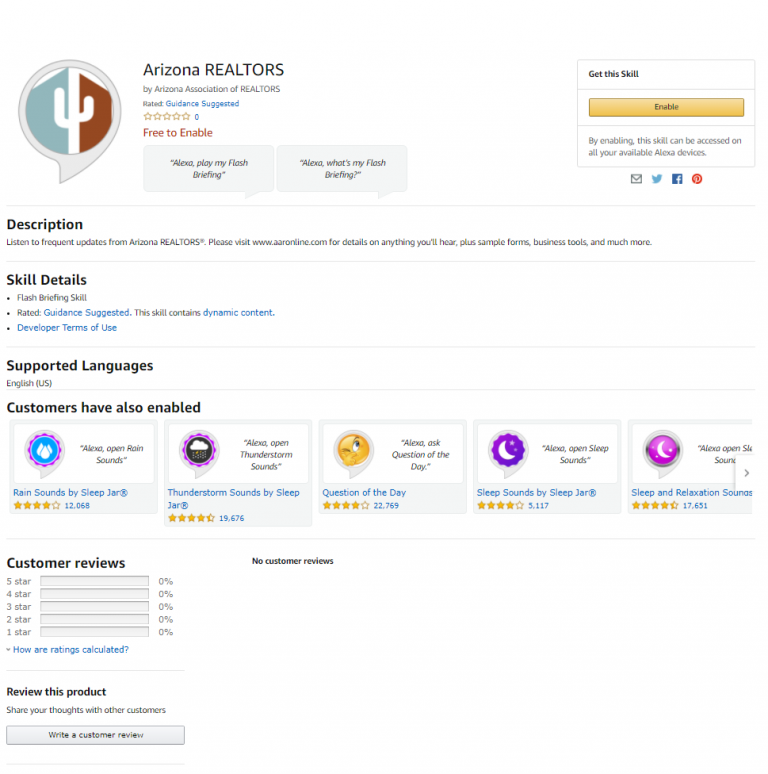Open Guidance Suggested rating link under title
This screenshot has height=774, width=768.
(x=202, y=104)
